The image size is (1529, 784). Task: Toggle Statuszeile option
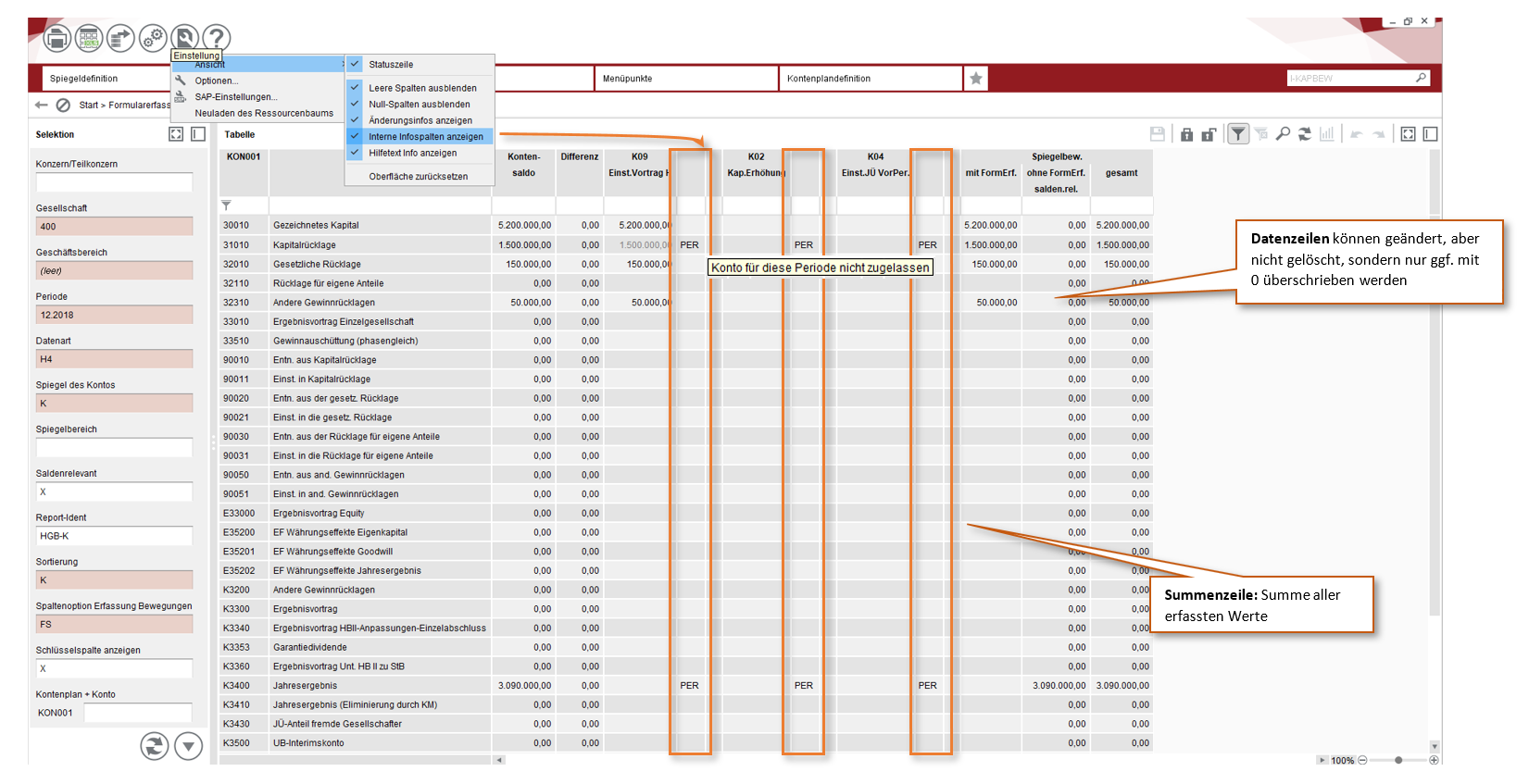pyautogui.click(x=420, y=65)
